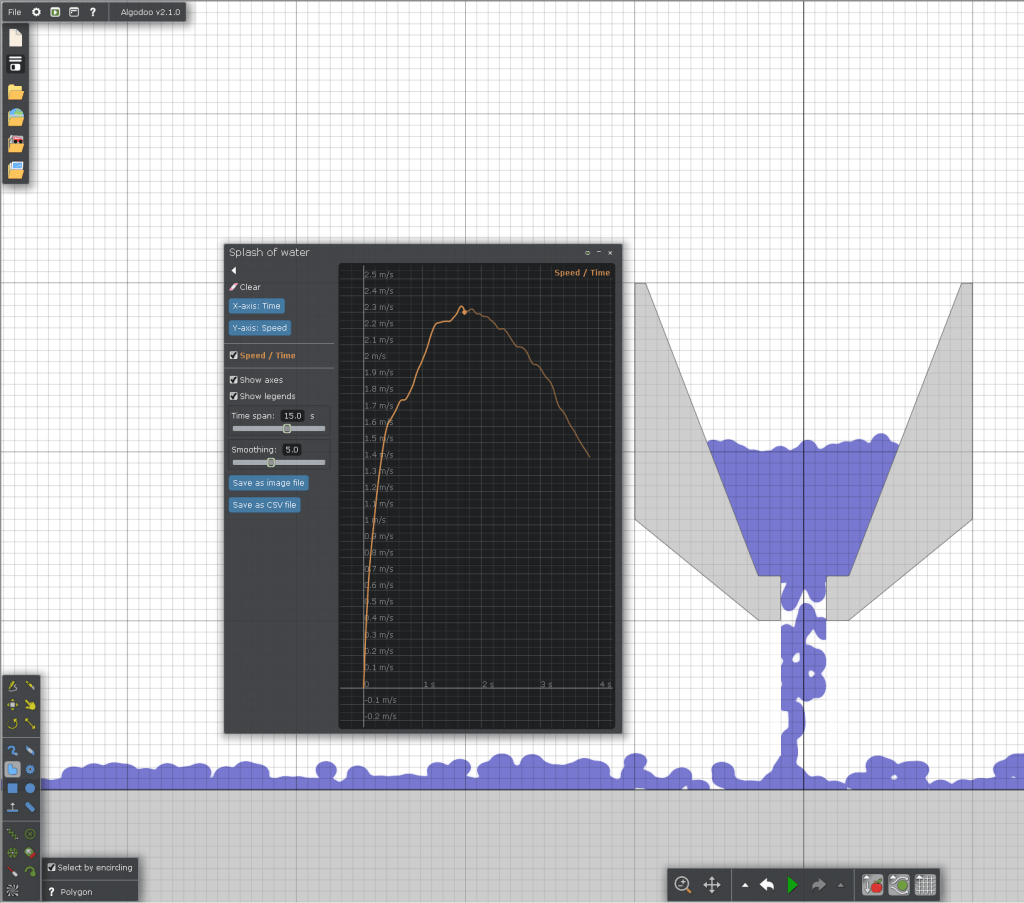
Task: Open the Help question mark menu
Action: pos(93,12)
